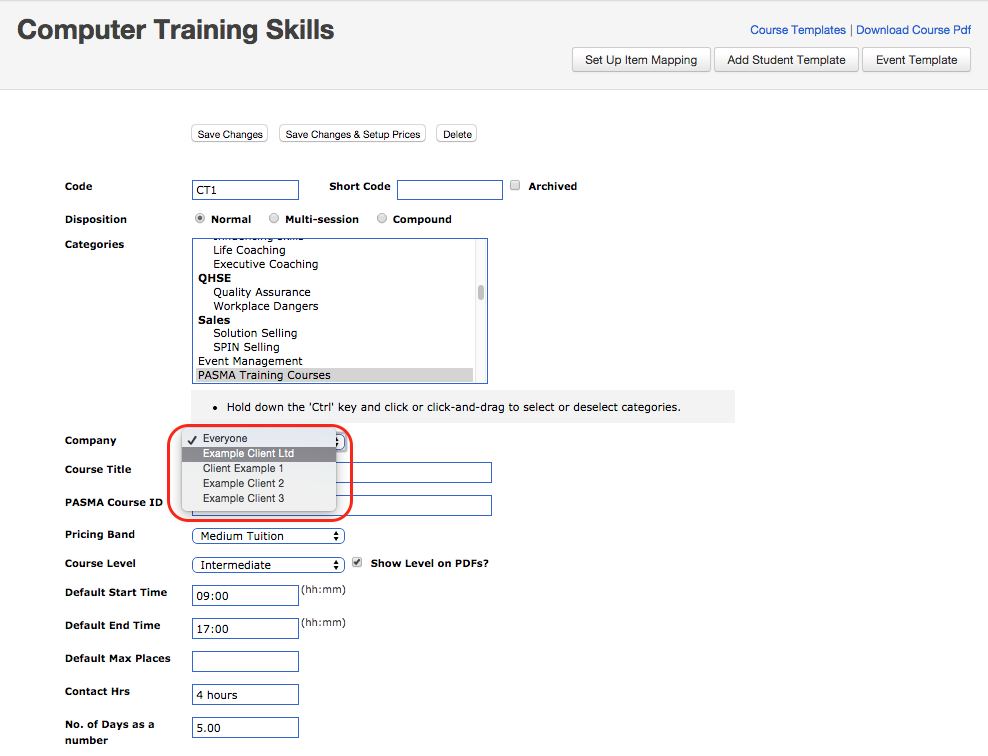988x756 pixels.
Task: Focus the Short Code input field
Action: pyautogui.click(x=450, y=190)
